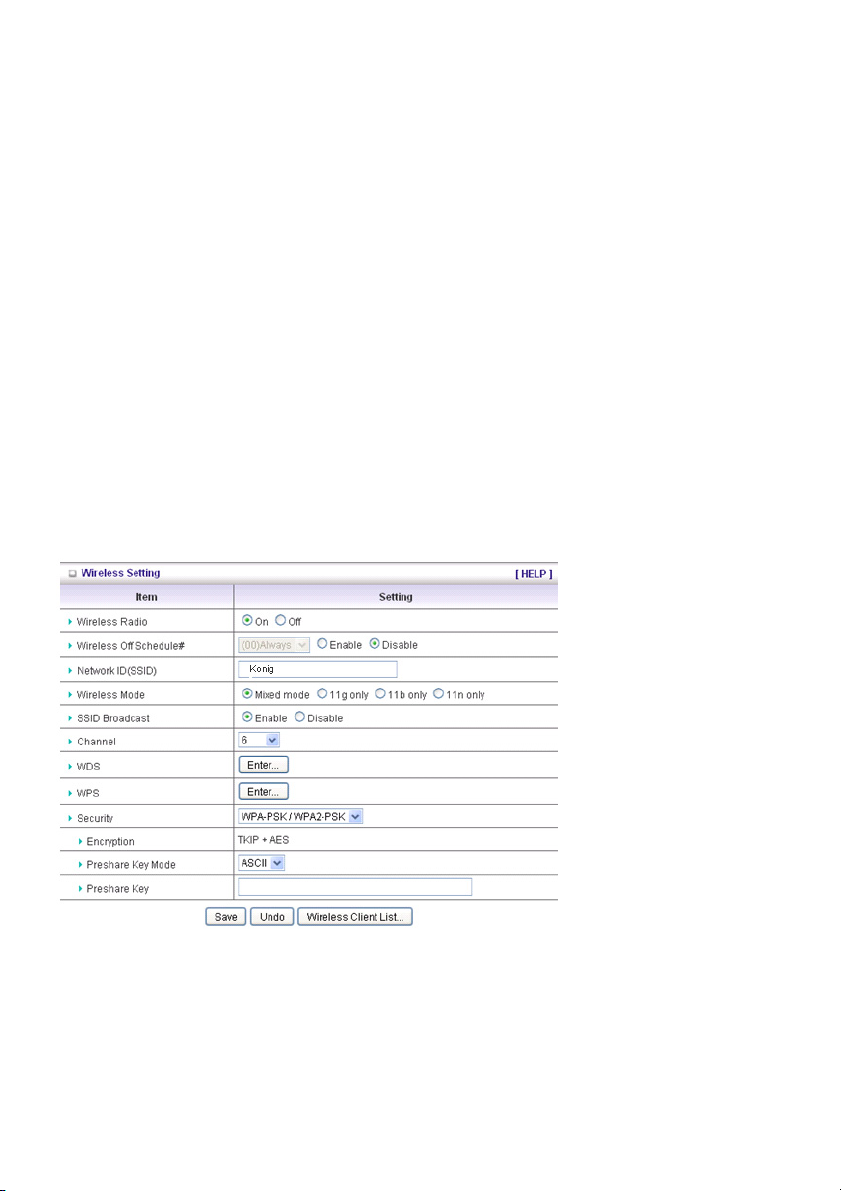Viewport: 841px width, 1191px height.
Task: Select 11b only wireless mode
Action: pyautogui.click(x=381, y=694)
